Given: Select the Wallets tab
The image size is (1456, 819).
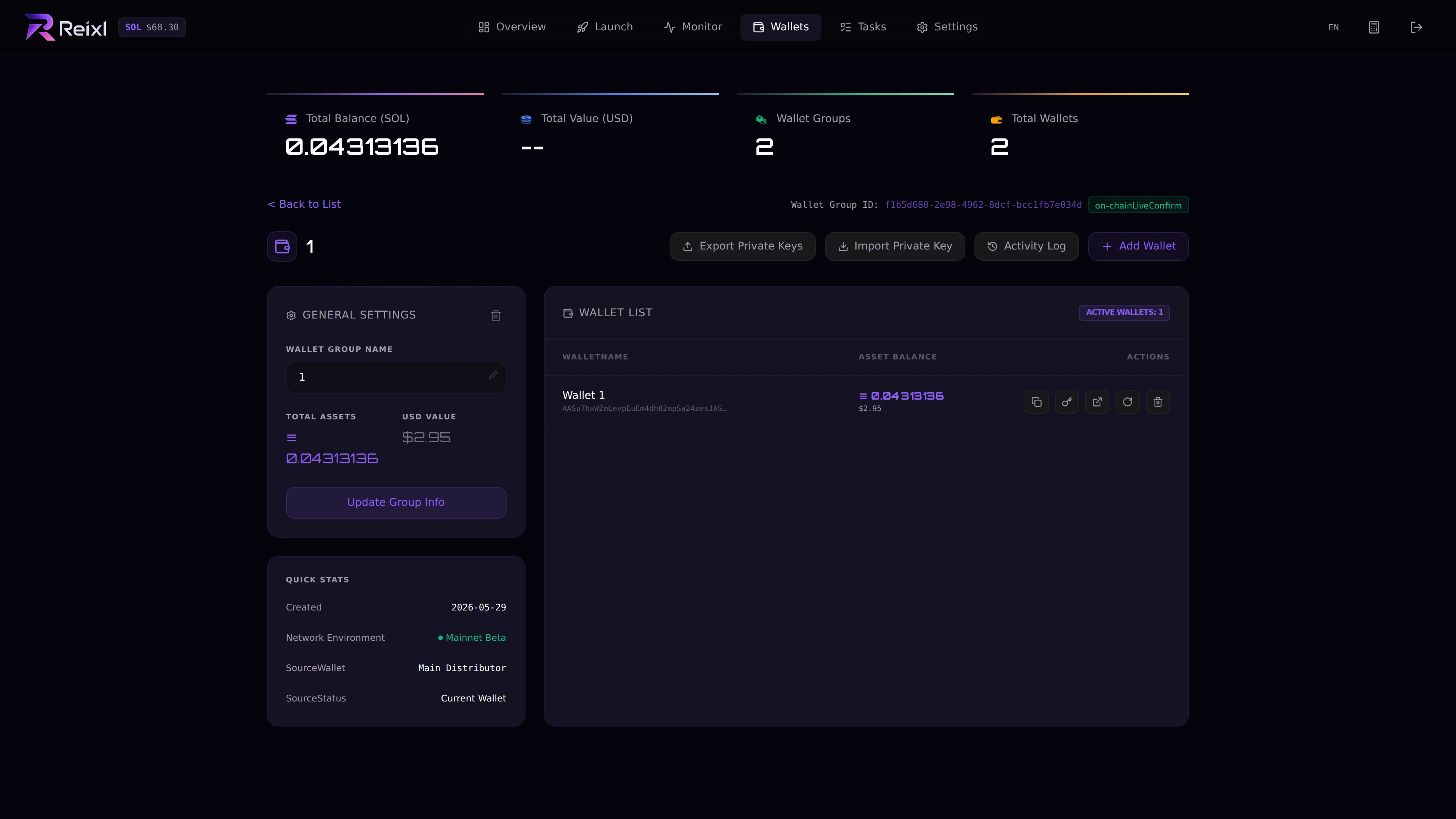Looking at the screenshot, I should click(x=781, y=27).
